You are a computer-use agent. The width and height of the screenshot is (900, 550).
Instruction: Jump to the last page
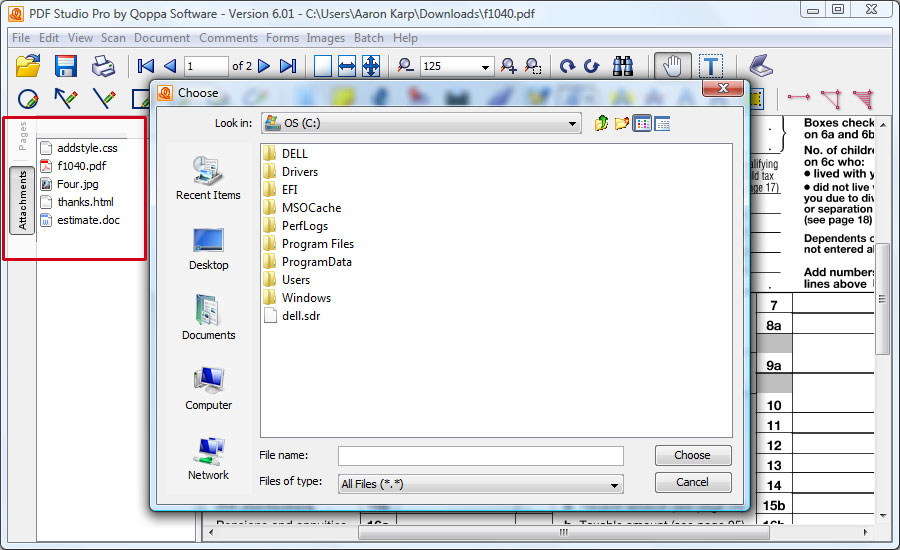pyautogui.click(x=288, y=66)
